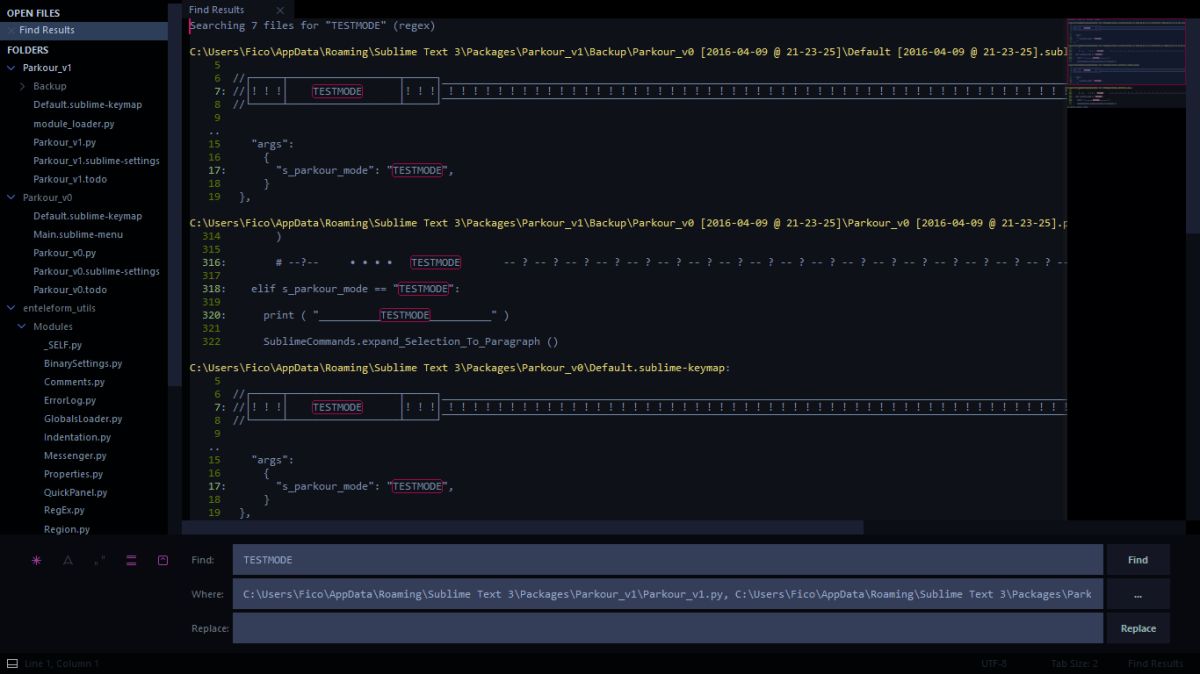Open module_loader.py in the sidebar

pyautogui.click(x=73, y=124)
